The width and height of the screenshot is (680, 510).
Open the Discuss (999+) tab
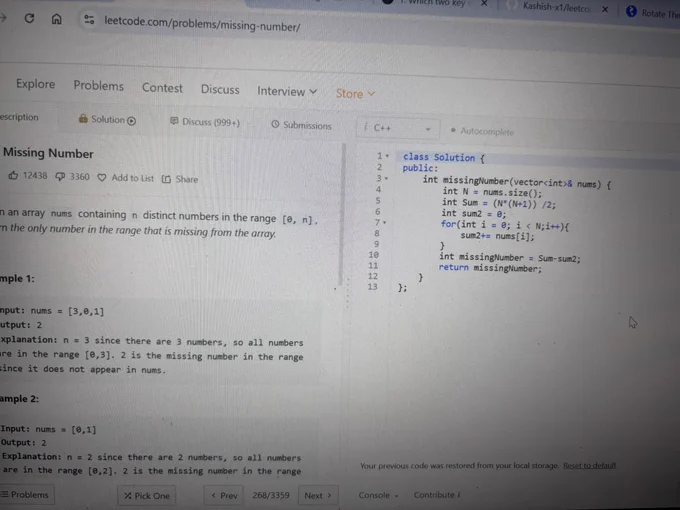point(205,122)
